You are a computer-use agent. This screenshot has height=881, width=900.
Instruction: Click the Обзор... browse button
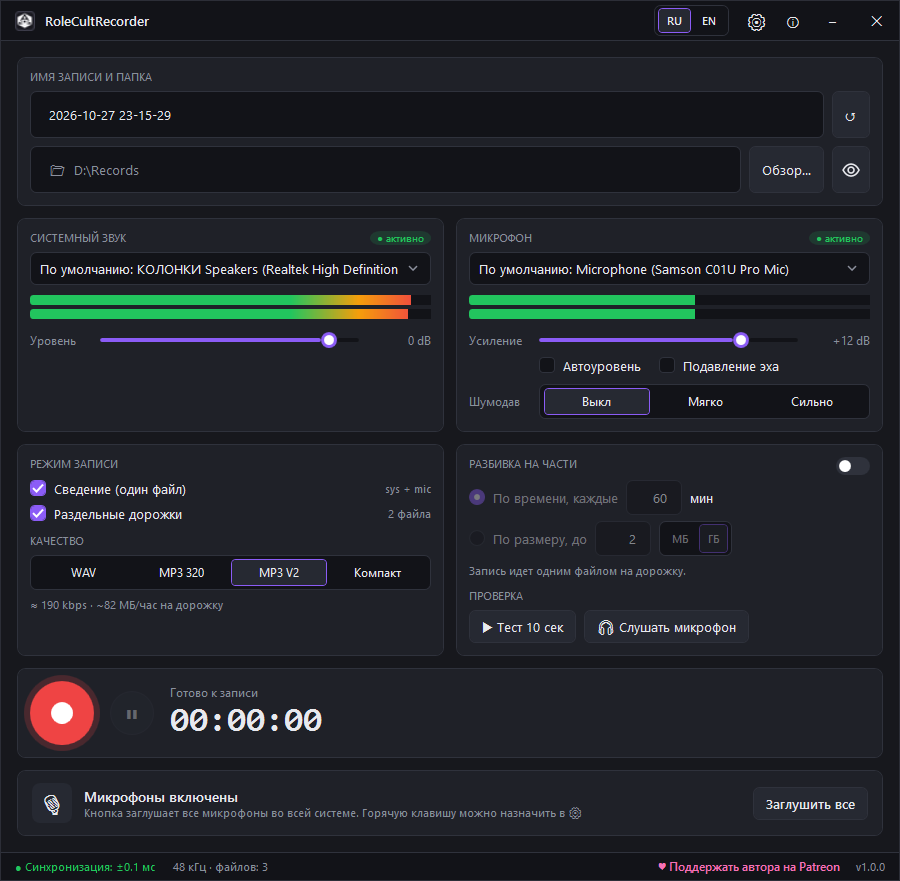[786, 170]
